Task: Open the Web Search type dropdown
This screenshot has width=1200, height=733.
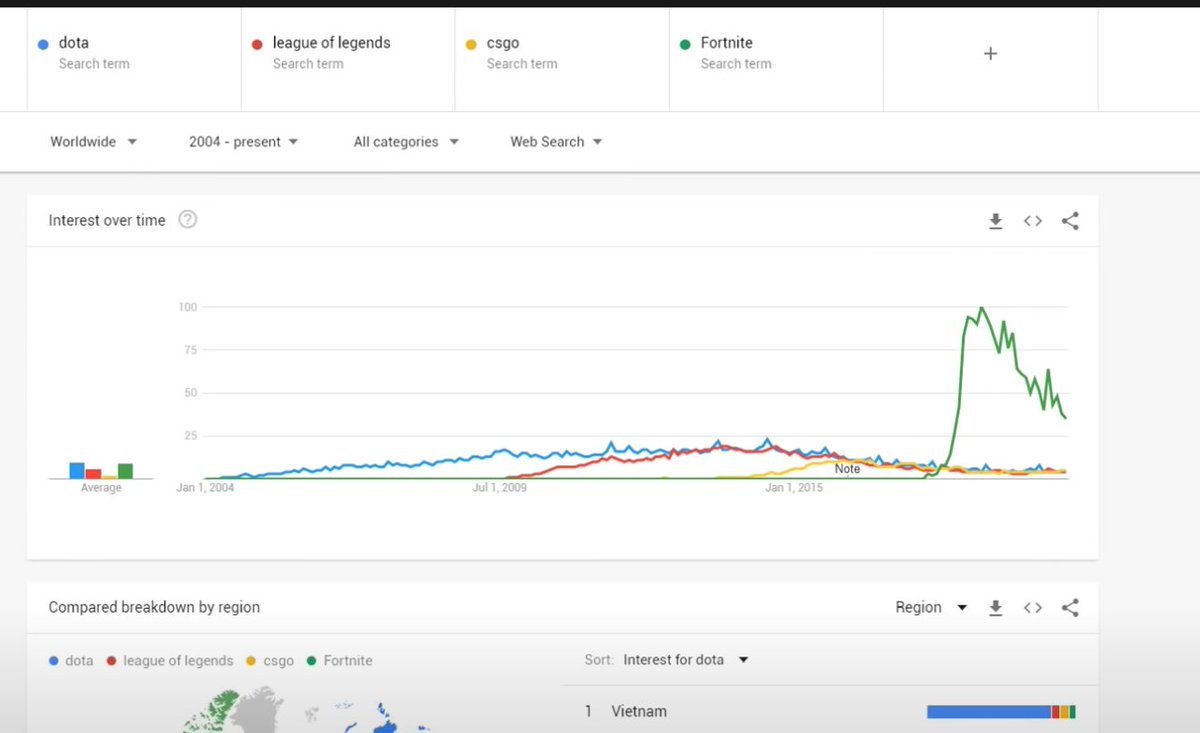Action: click(x=556, y=142)
